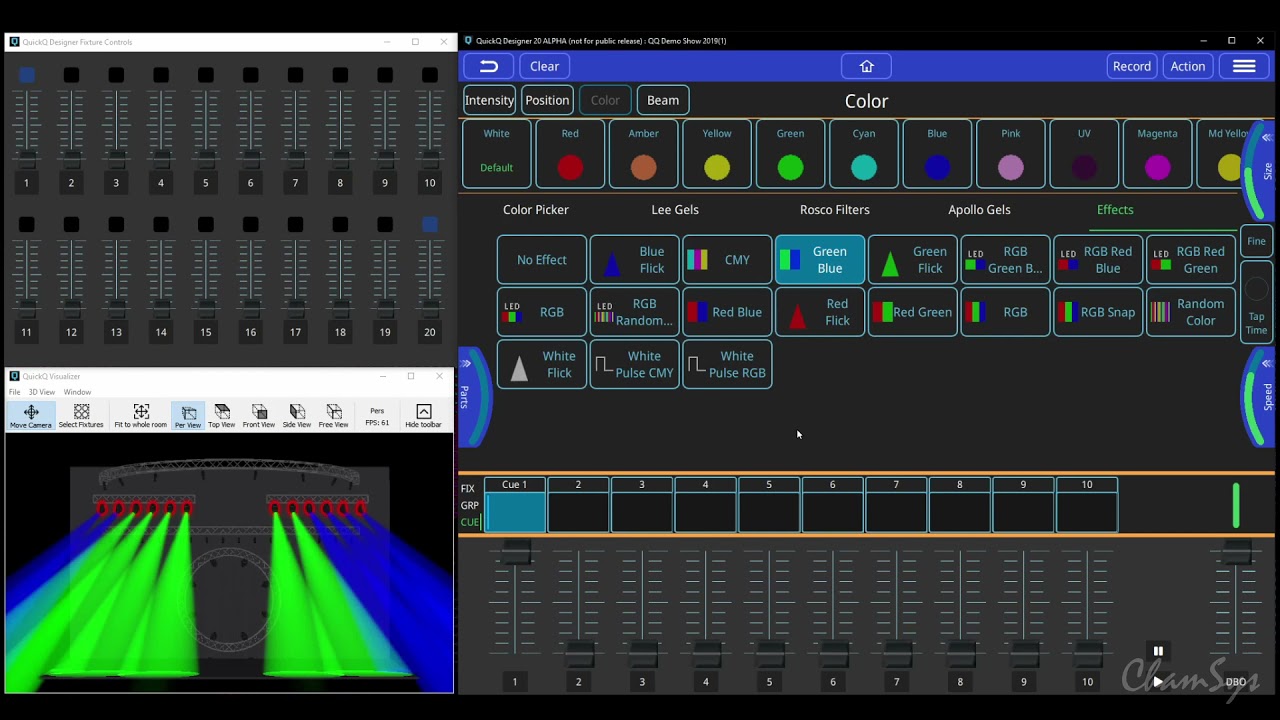Switch to the Color Picker tab
Image resolution: width=1280 pixels, height=720 pixels.
pos(535,210)
